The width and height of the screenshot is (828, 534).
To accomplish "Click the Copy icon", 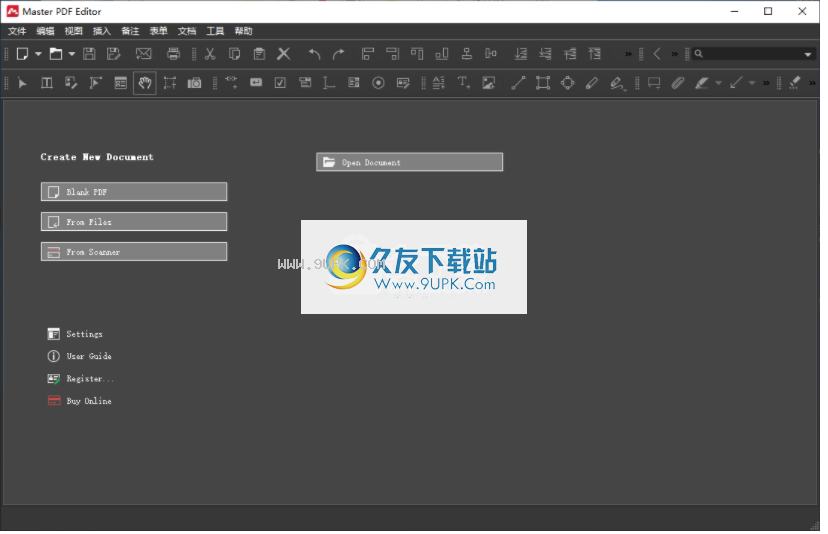I will (x=234, y=54).
